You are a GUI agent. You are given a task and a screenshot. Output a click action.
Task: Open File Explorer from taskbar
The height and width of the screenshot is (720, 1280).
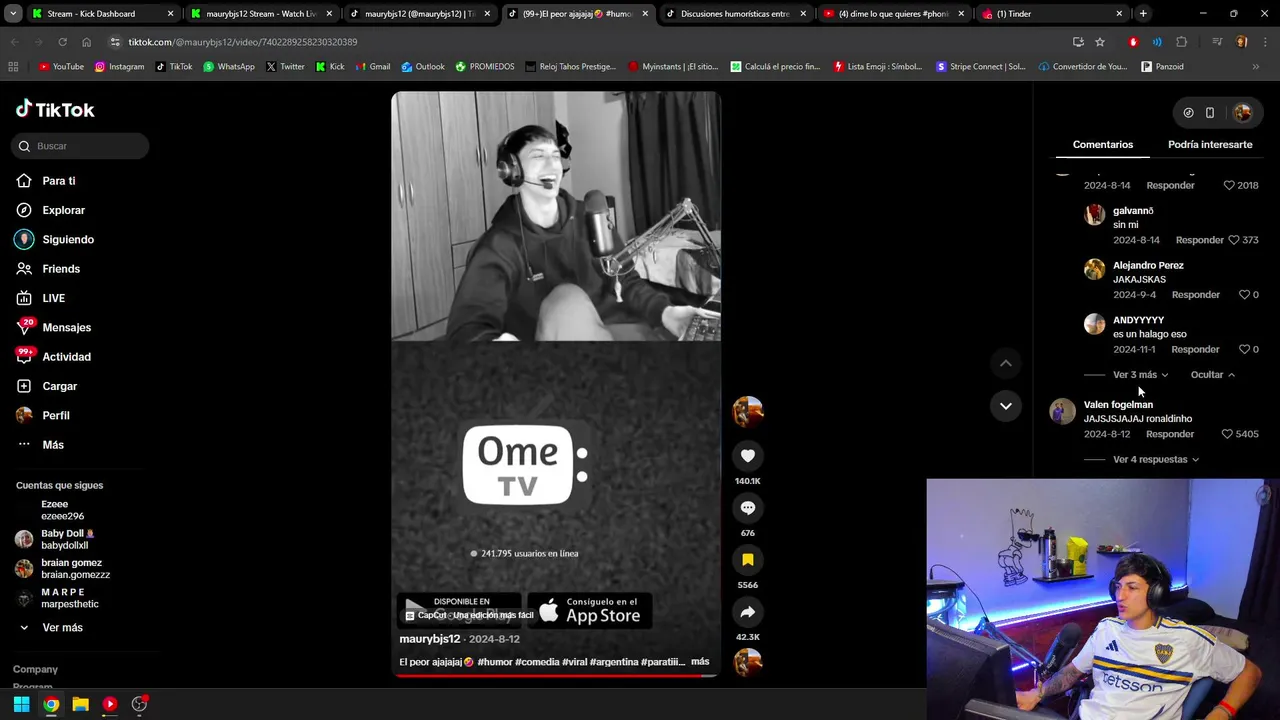coord(80,704)
